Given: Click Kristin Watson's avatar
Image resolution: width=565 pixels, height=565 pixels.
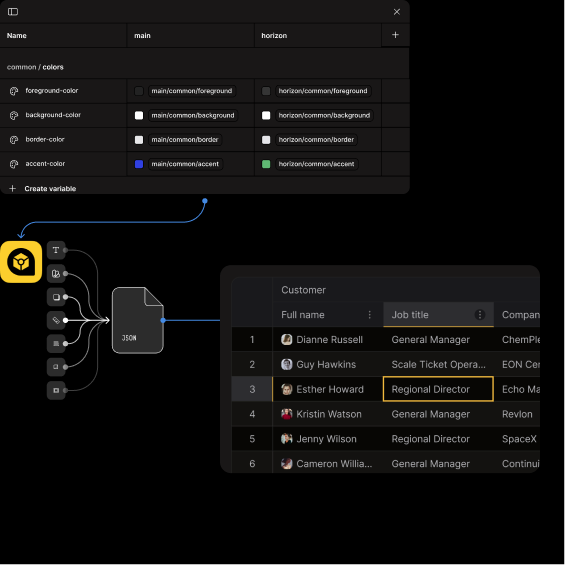Looking at the screenshot, I should tap(286, 414).
